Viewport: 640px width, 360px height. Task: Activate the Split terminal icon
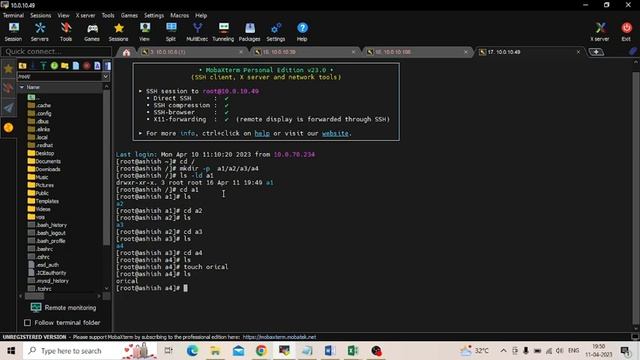pos(171,32)
